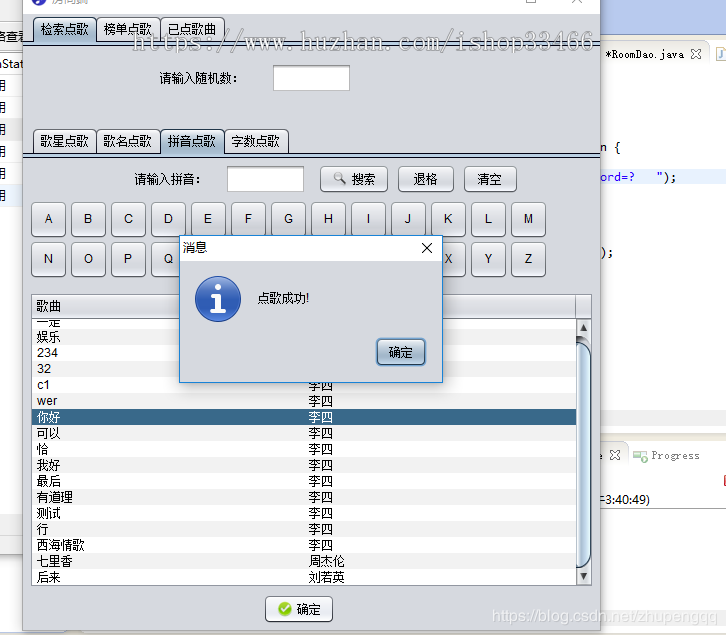This screenshot has width=726, height=635.
Task: Click scrollbar down arrow of song list
Action: 583,576
